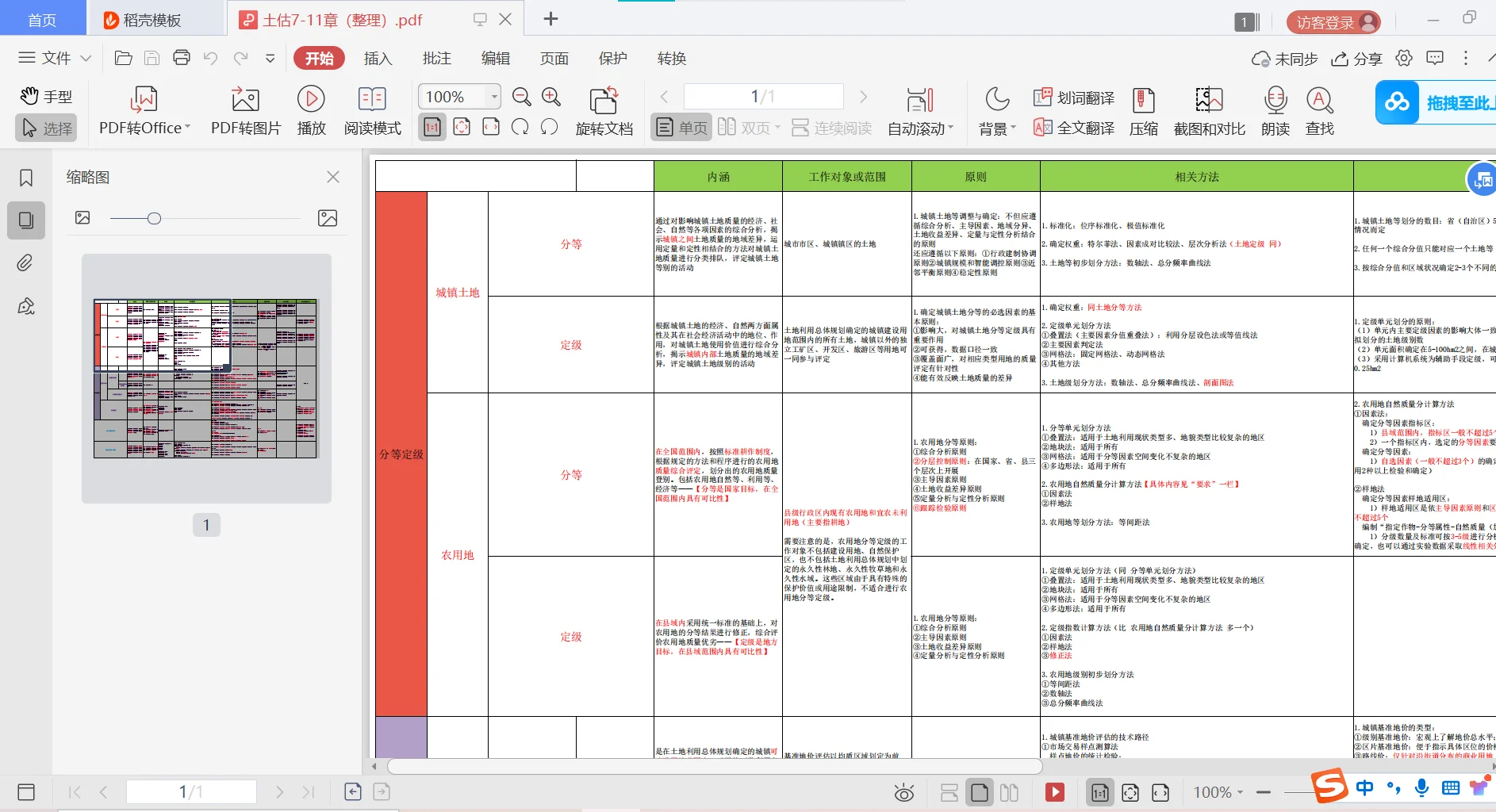The width and height of the screenshot is (1496, 812).
Task: Launch 全文翻译 full text translation
Action: (1074, 128)
